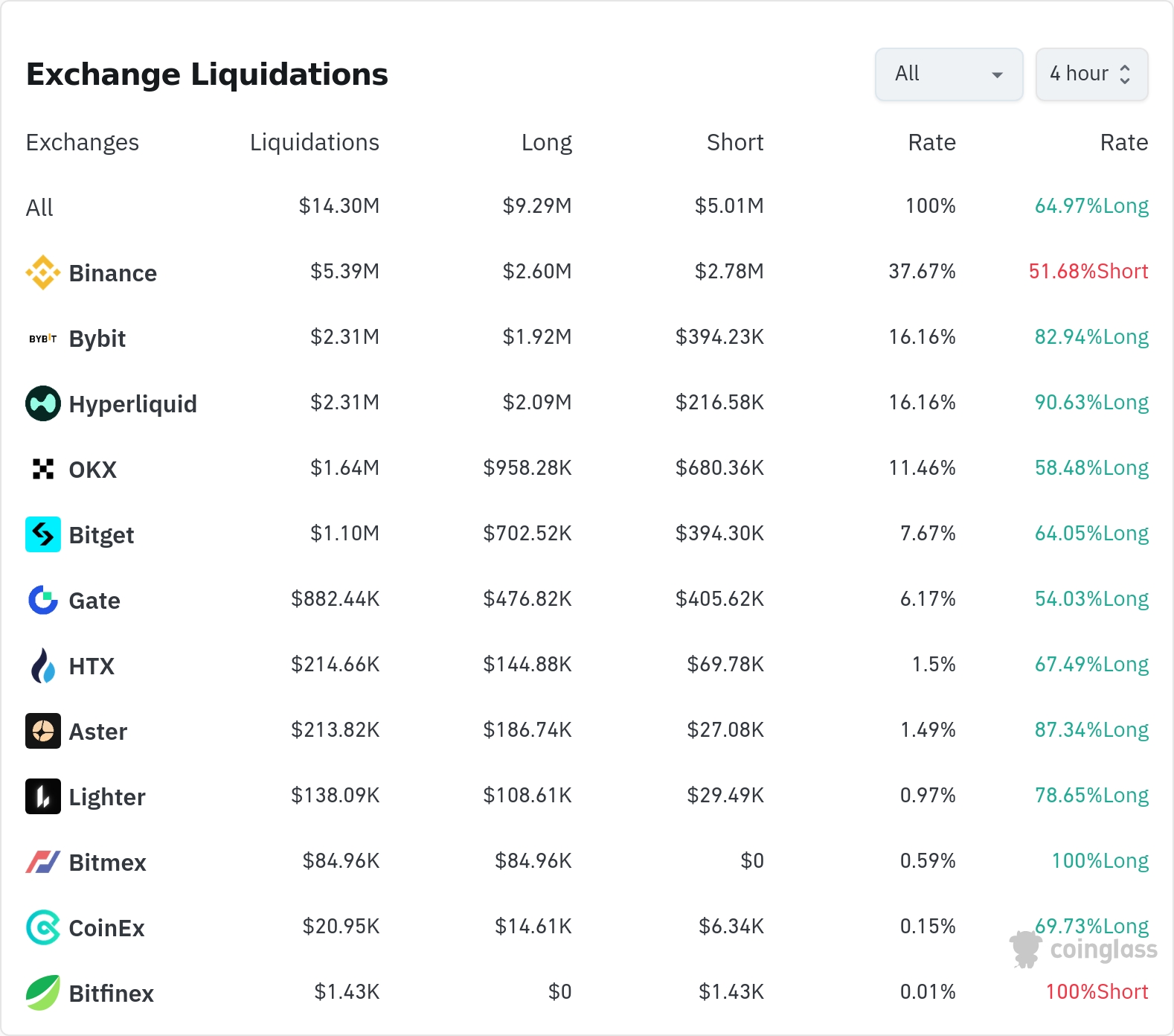Click the Bitmex logo icon
The height and width of the screenshot is (1036, 1174).
tap(43, 862)
